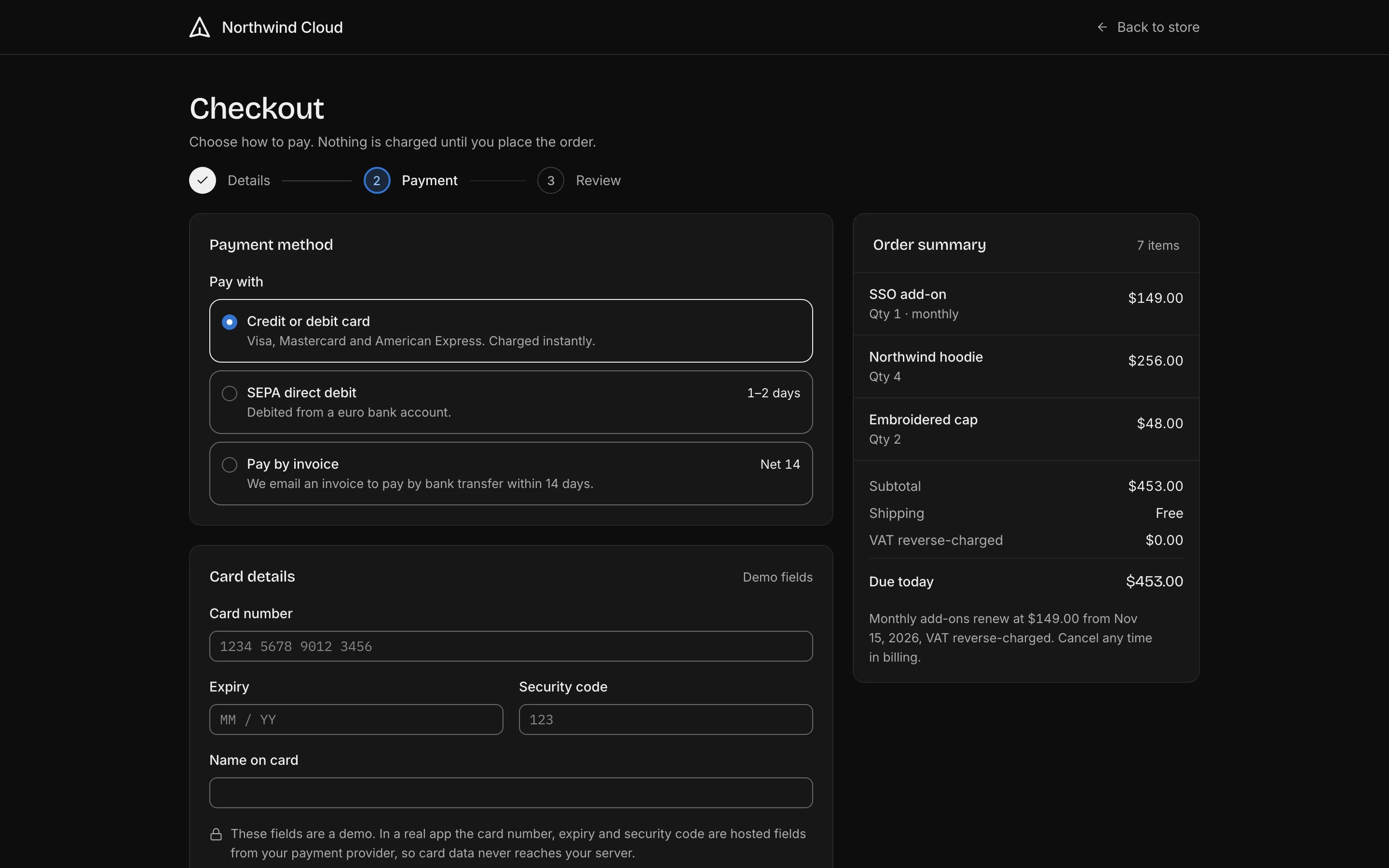Click the $149.00 SSO add-on price

click(x=1156, y=298)
